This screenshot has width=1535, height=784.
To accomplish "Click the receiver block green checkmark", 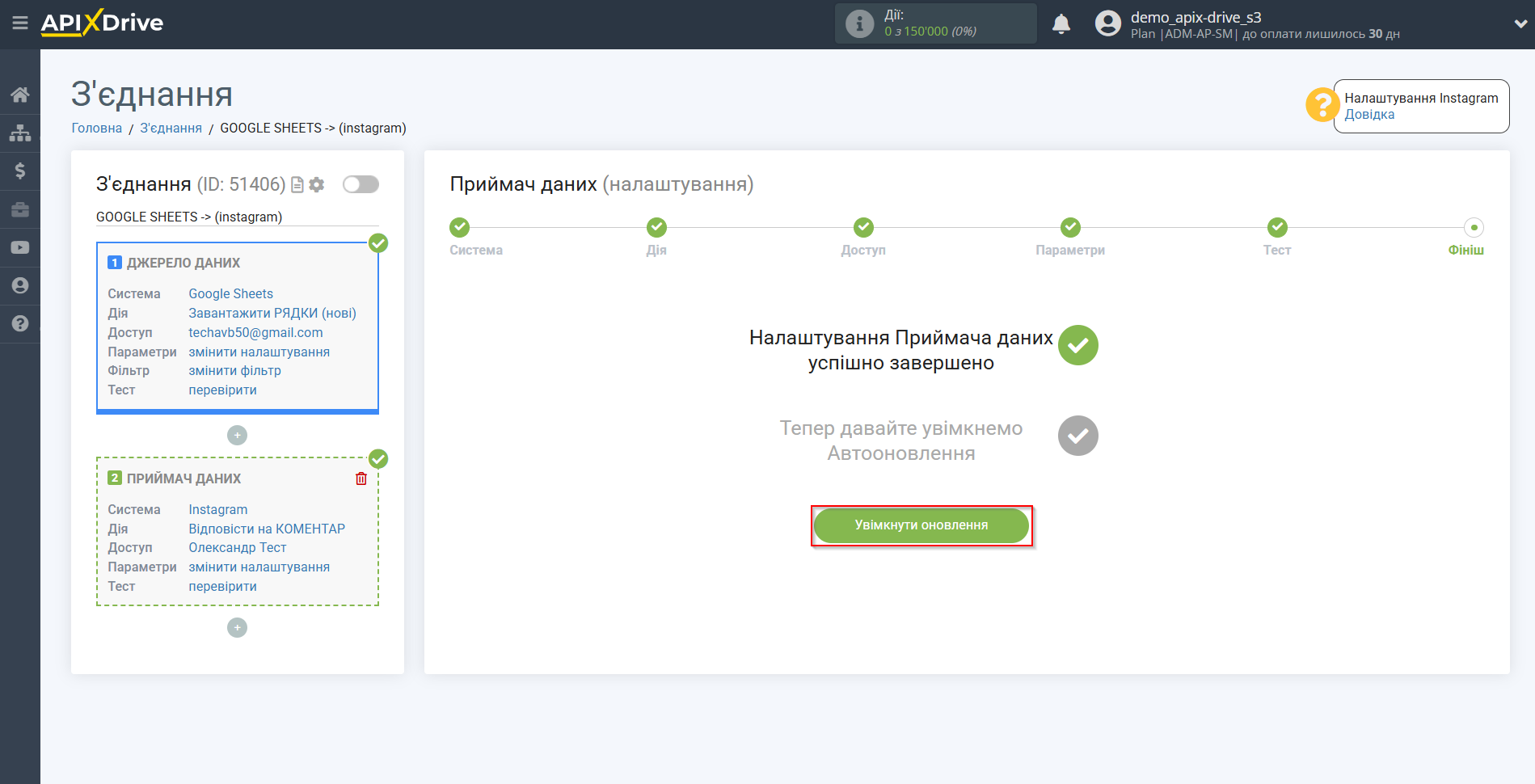I will [x=378, y=459].
